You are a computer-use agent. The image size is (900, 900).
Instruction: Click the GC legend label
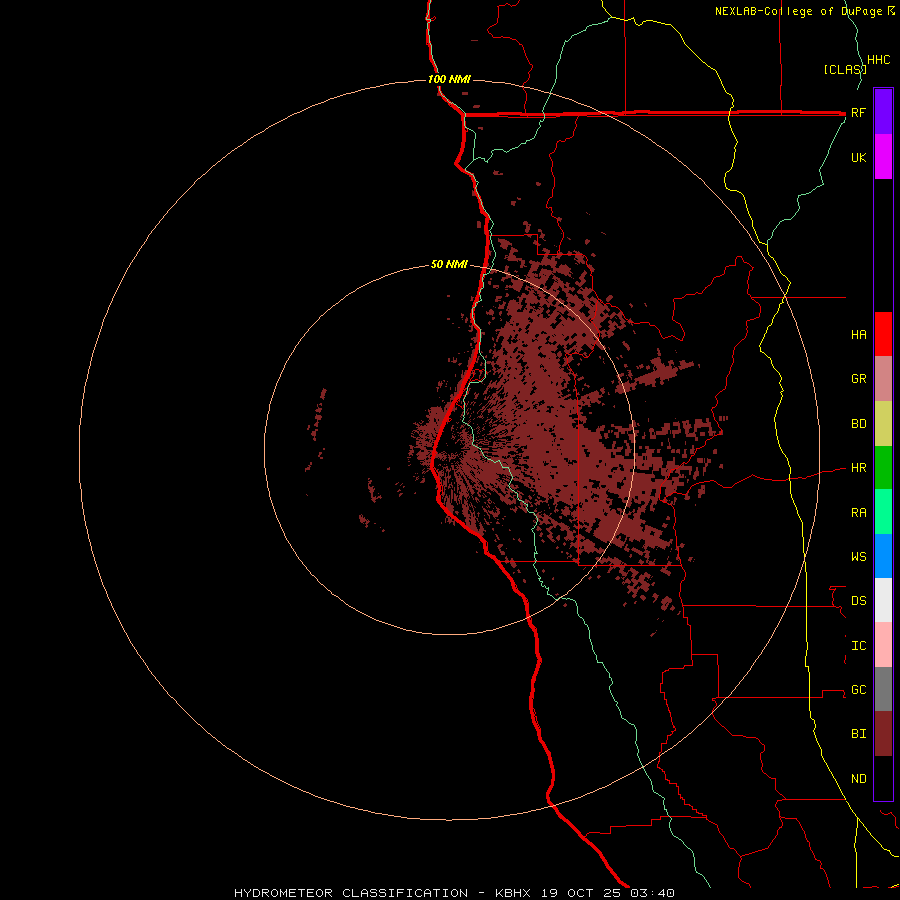858,690
